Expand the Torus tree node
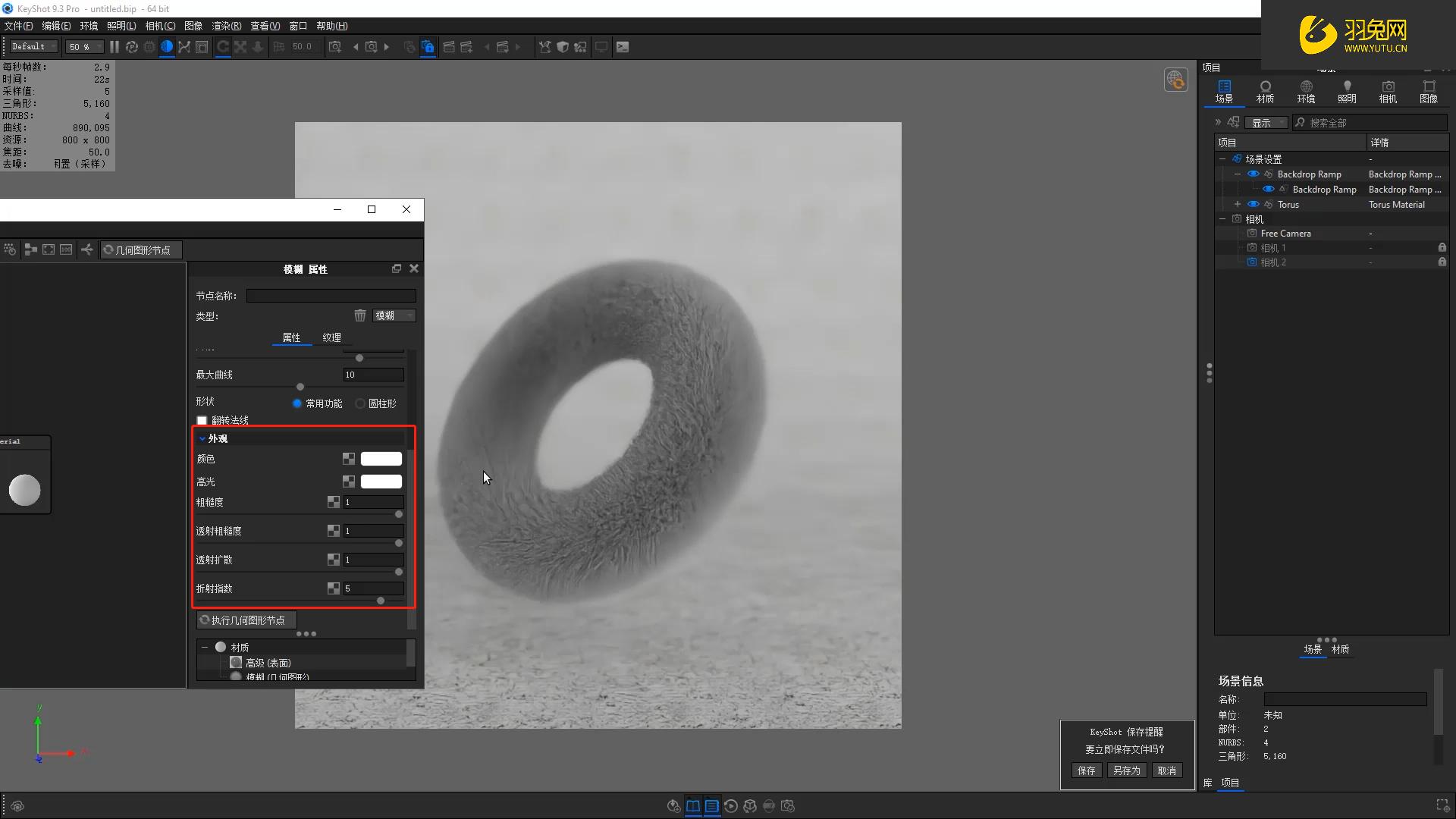The width and height of the screenshot is (1456, 819). point(1238,205)
